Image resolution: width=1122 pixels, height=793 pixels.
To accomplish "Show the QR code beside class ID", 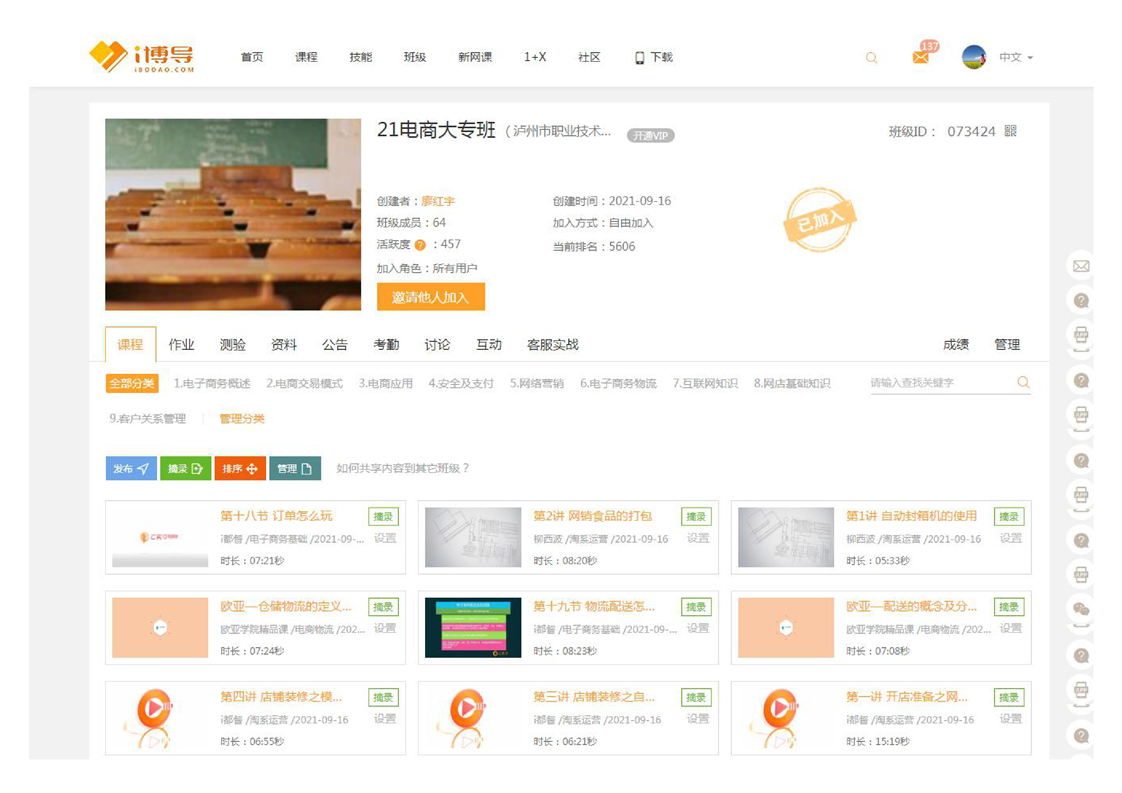I will tap(1011, 131).
